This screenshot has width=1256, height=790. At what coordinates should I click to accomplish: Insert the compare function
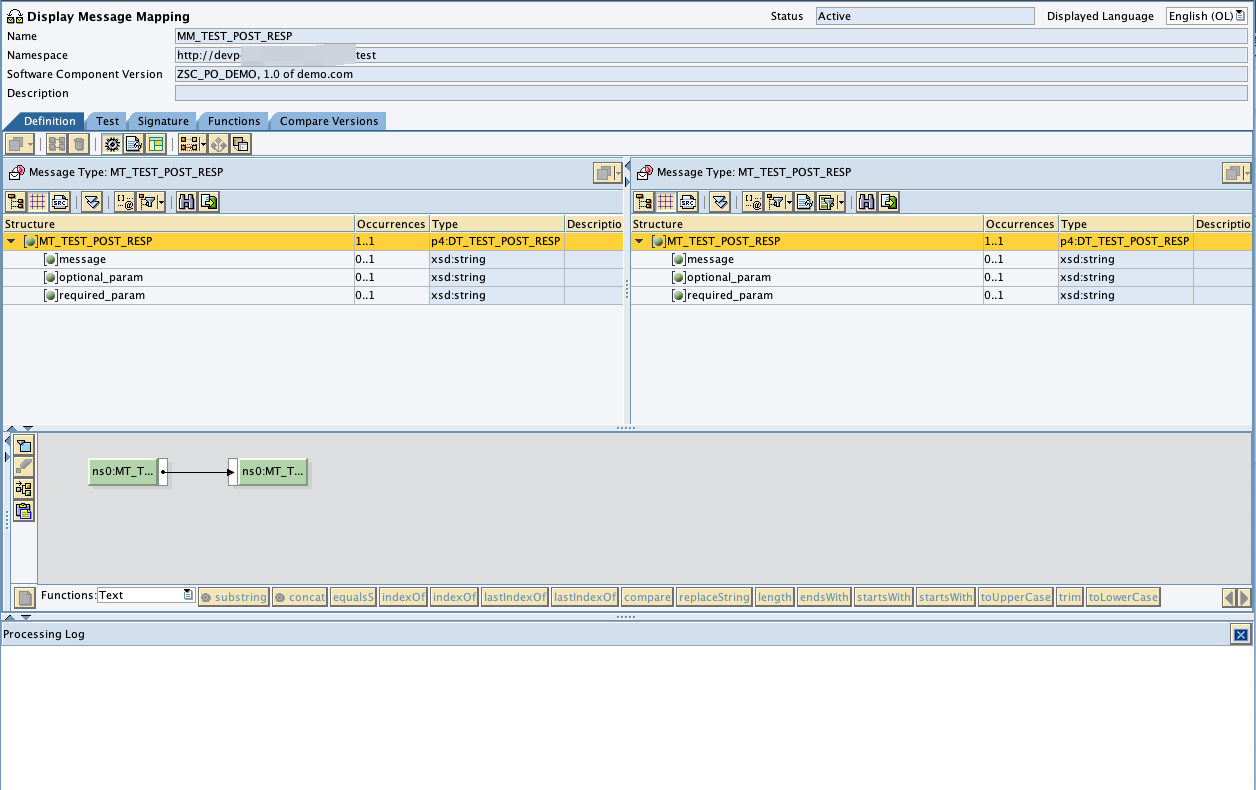(x=647, y=597)
